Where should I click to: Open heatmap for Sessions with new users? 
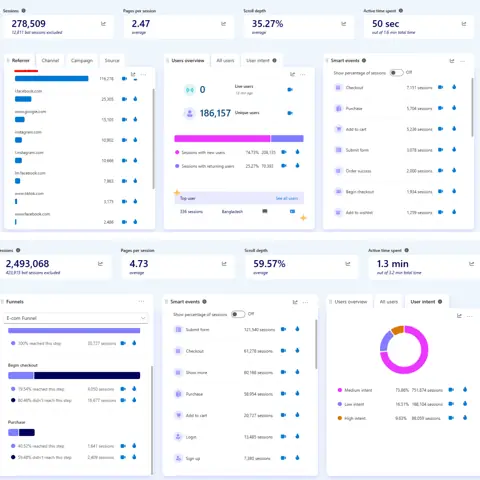[297, 152]
